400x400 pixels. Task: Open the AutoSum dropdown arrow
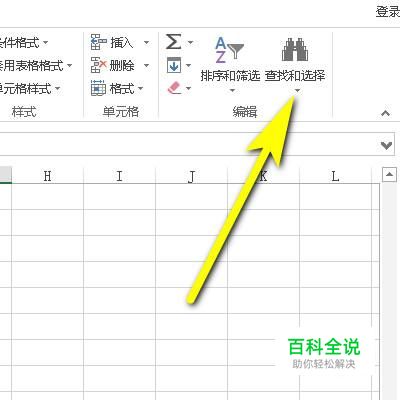(x=190, y=42)
